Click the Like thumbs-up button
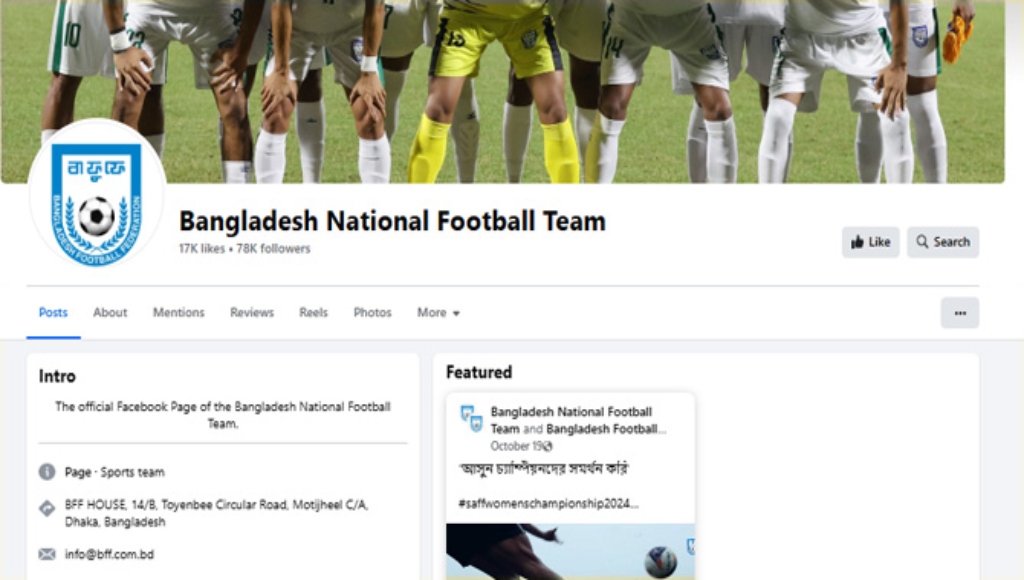 pyautogui.click(x=870, y=242)
